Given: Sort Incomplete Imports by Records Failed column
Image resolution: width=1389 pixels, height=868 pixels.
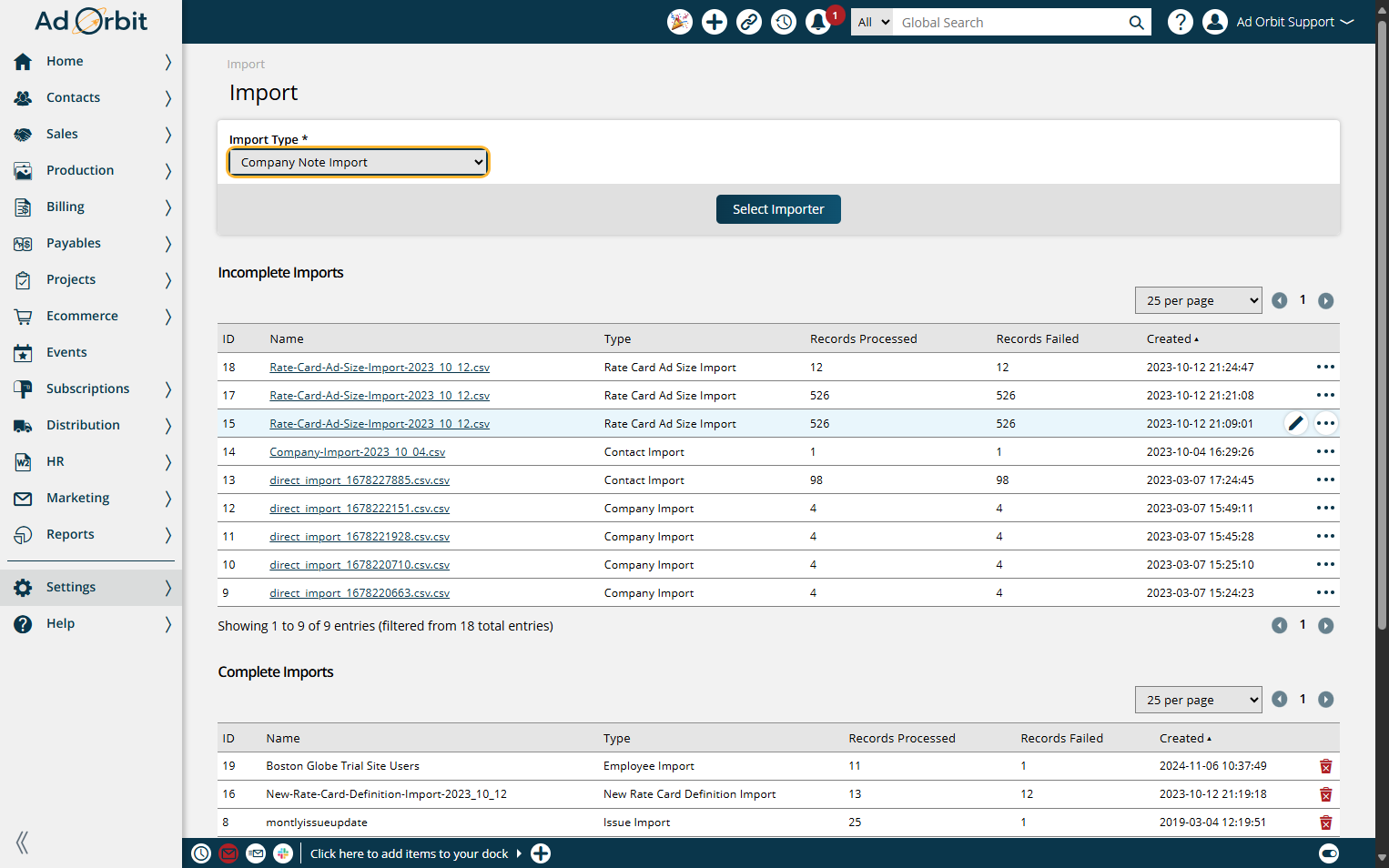Looking at the screenshot, I should coord(1037,338).
